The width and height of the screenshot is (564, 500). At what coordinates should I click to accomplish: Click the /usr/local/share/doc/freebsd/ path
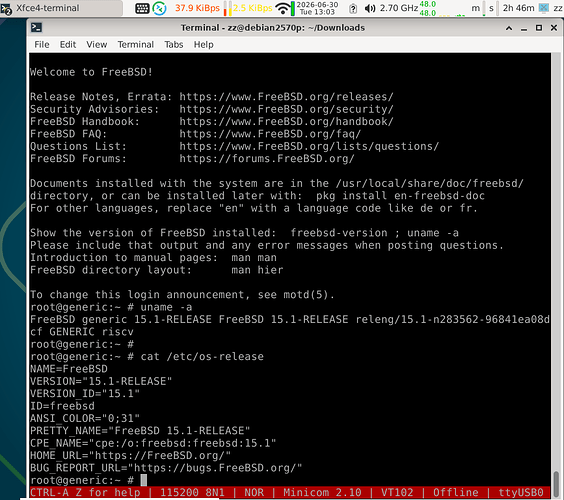click(x=429, y=183)
